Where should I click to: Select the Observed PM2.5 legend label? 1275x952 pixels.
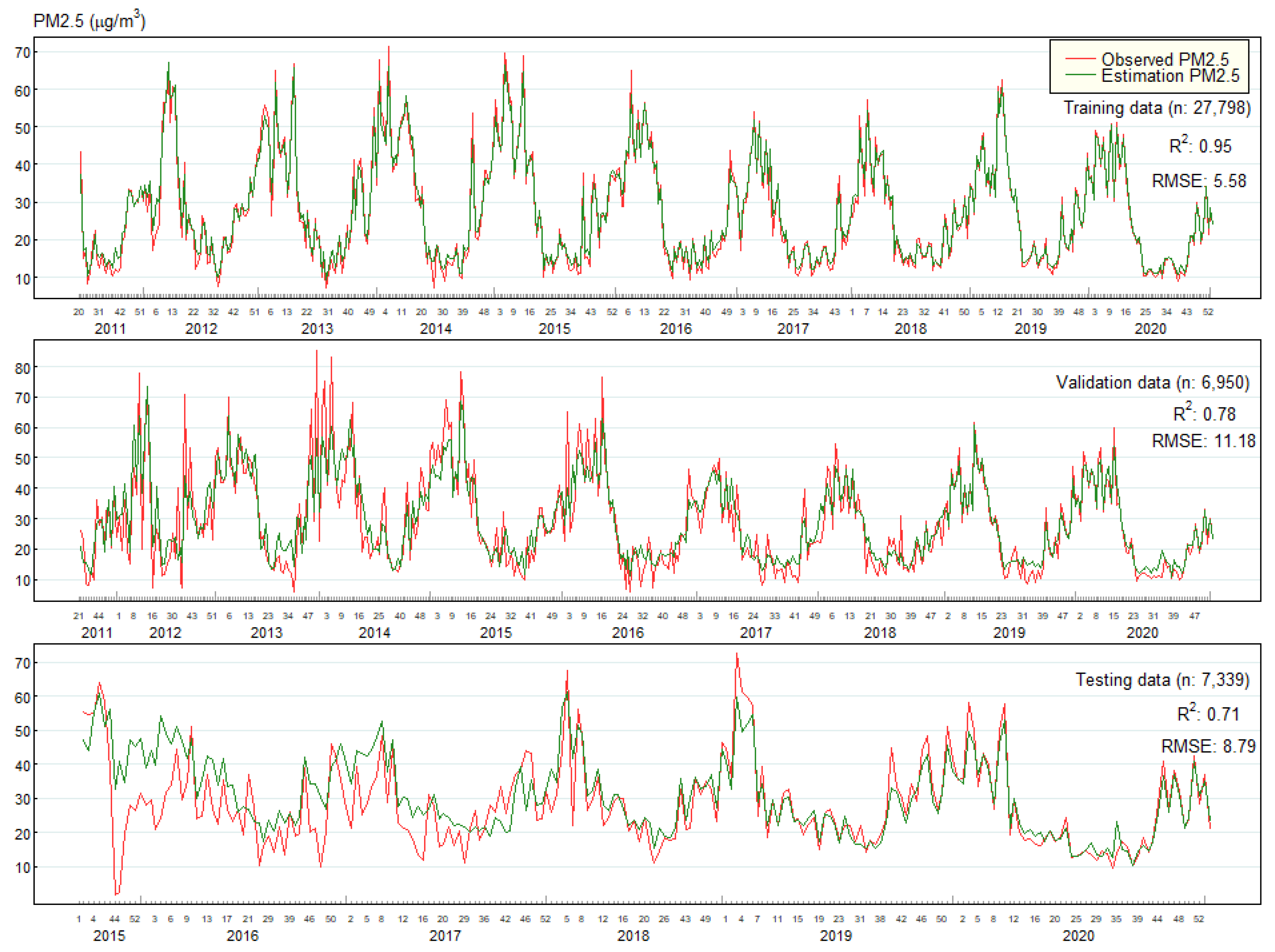[1164, 59]
